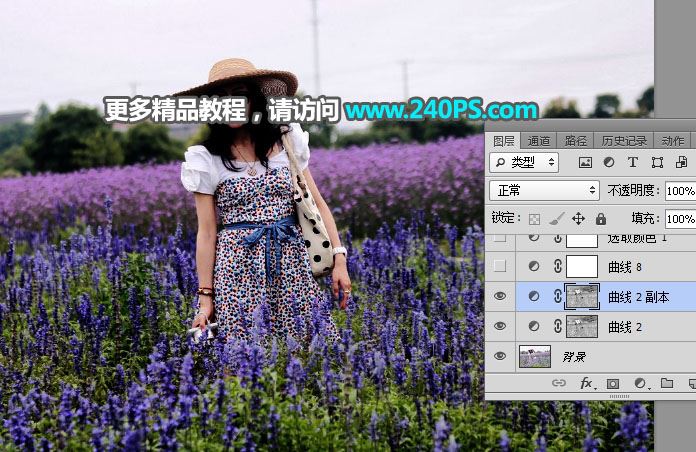The width and height of the screenshot is (696, 452).
Task: Select the 曲线 2 副本 layer name
Action: pos(638,297)
